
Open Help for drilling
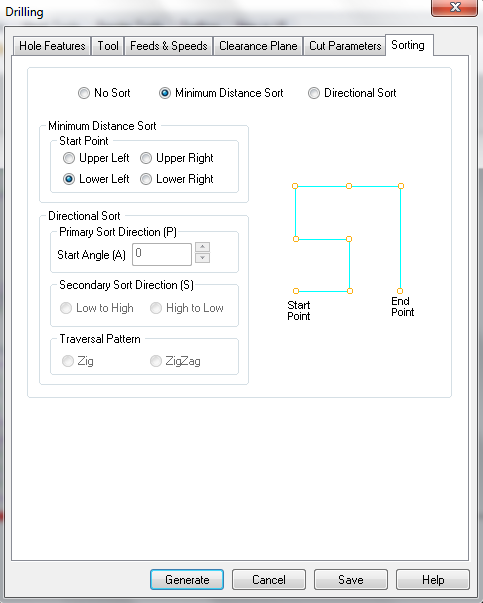433,580
